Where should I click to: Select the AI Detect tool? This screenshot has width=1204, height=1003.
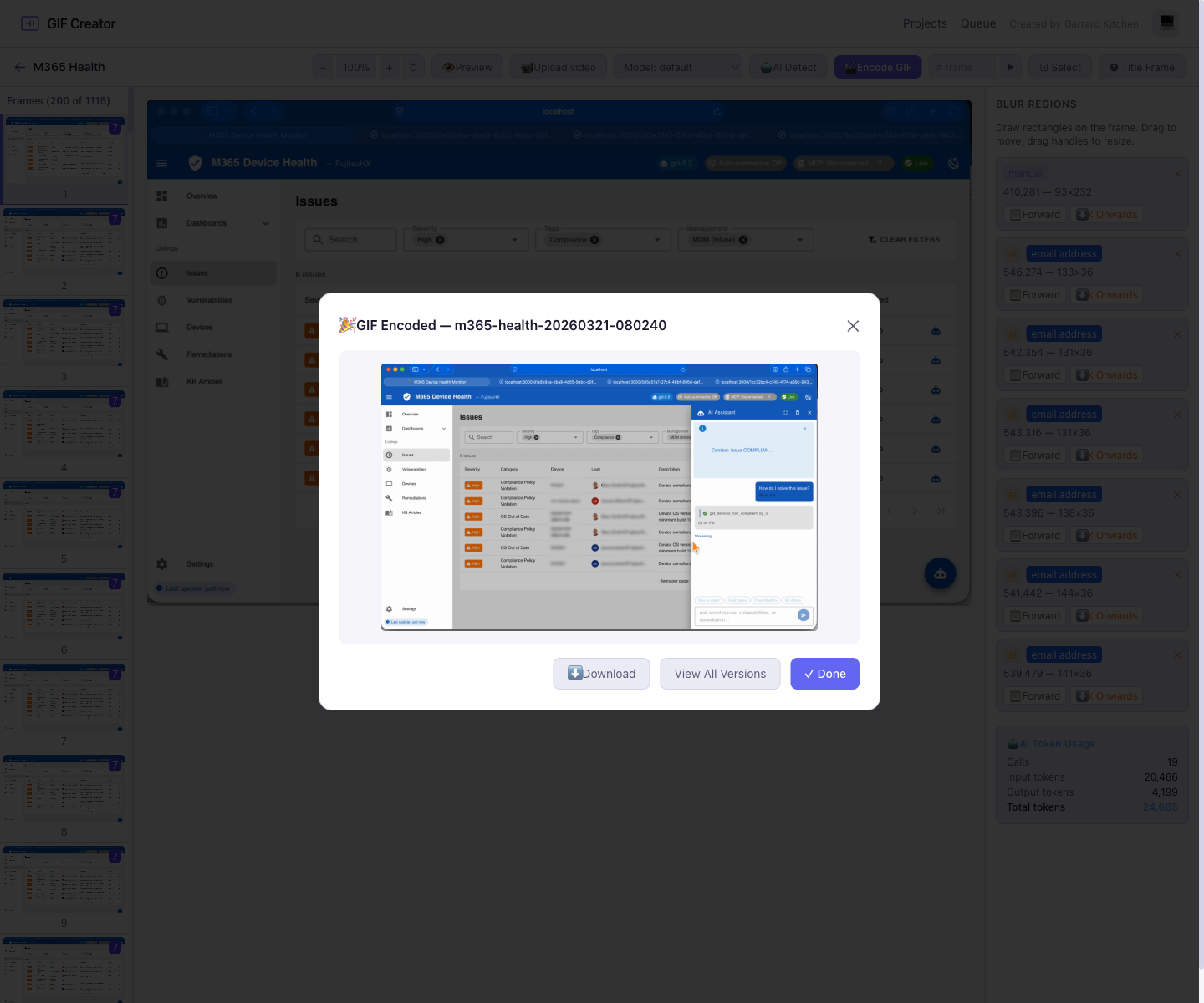point(787,67)
